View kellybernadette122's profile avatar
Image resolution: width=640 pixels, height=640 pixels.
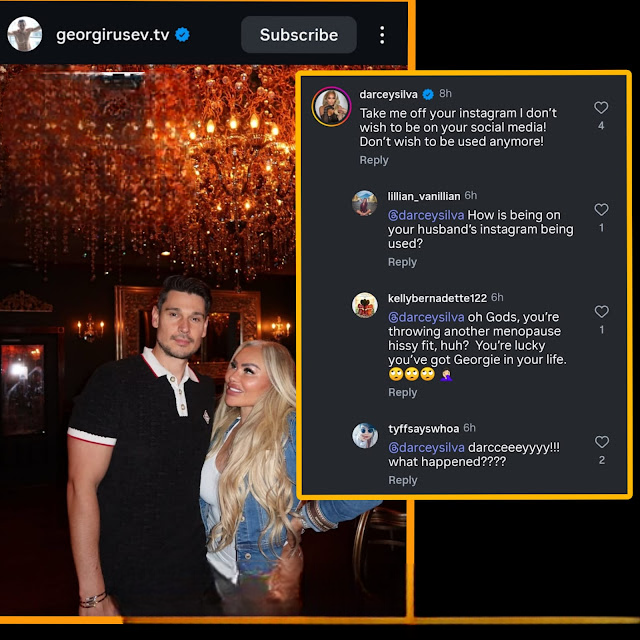point(365,305)
